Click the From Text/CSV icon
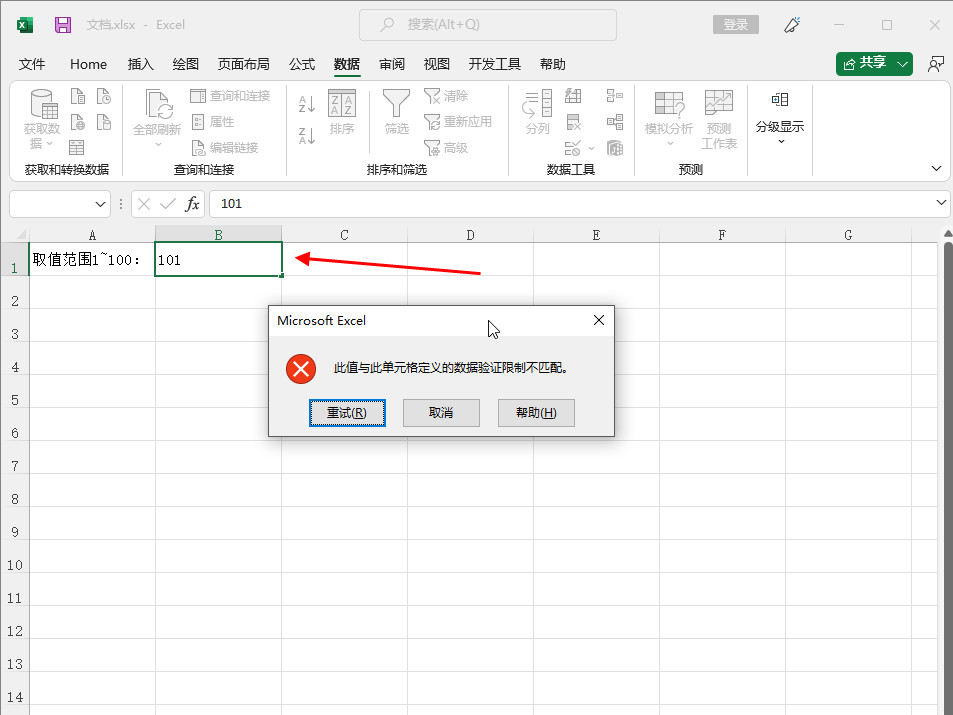The image size is (953, 715). point(78,96)
